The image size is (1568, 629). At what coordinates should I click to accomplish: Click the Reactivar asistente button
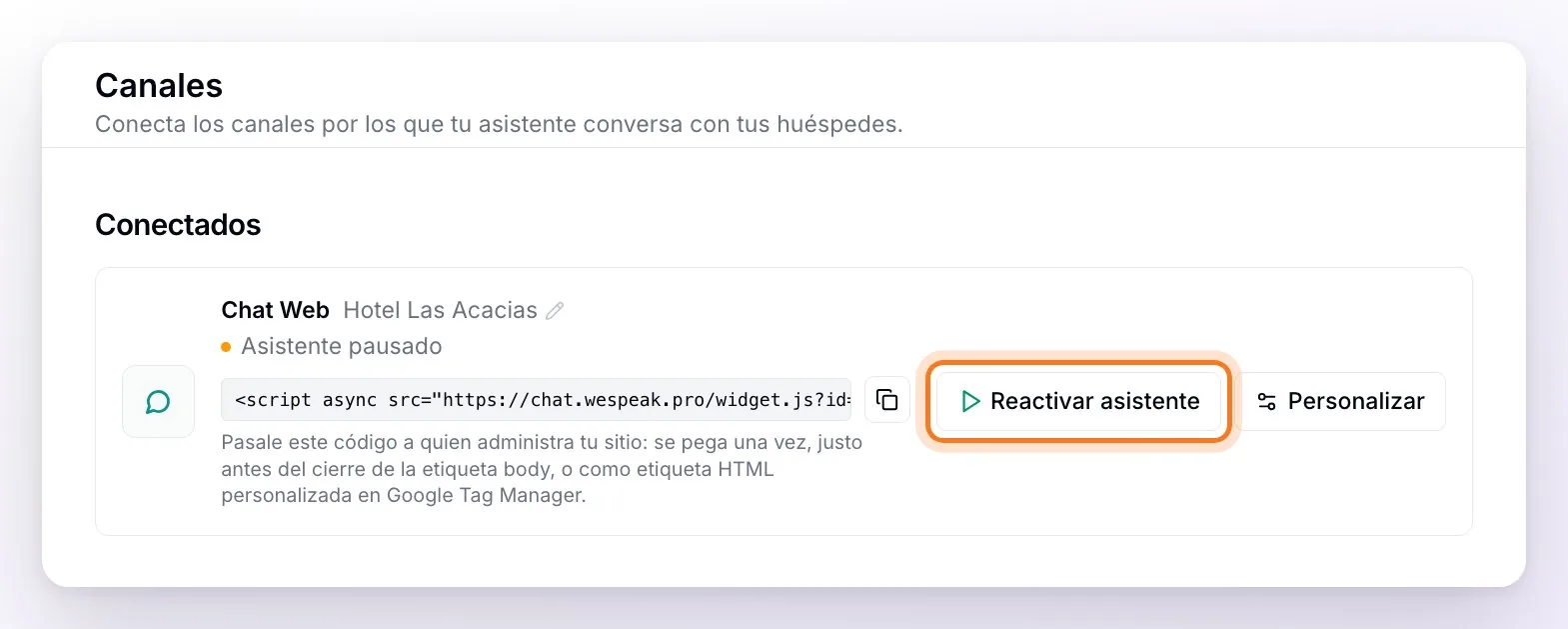coord(1078,401)
